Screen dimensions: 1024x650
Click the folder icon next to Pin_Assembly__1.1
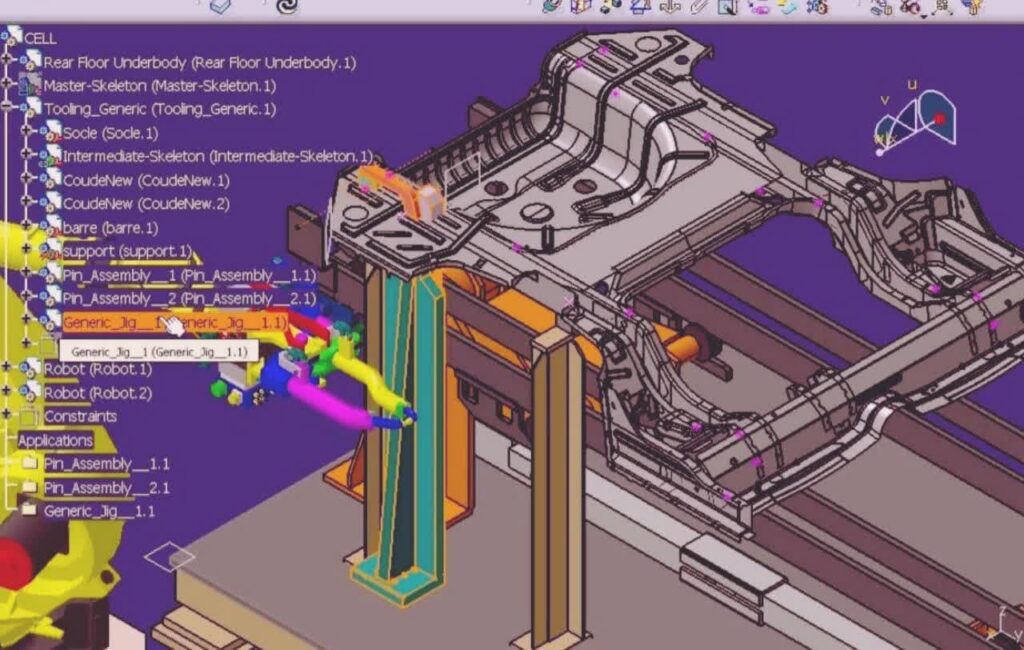tap(30, 464)
